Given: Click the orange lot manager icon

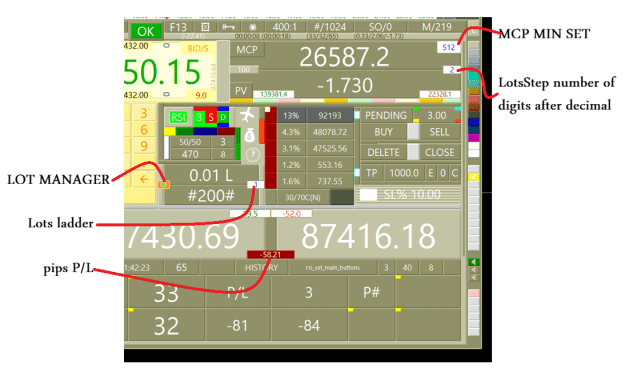Looking at the screenshot, I should [164, 184].
